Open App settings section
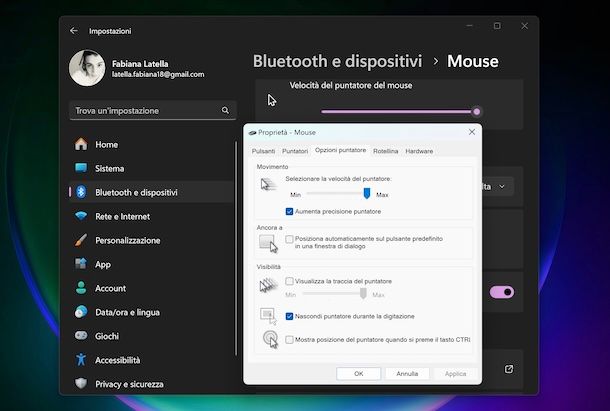The width and height of the screenshot is (610, 411). click(152, 265)
